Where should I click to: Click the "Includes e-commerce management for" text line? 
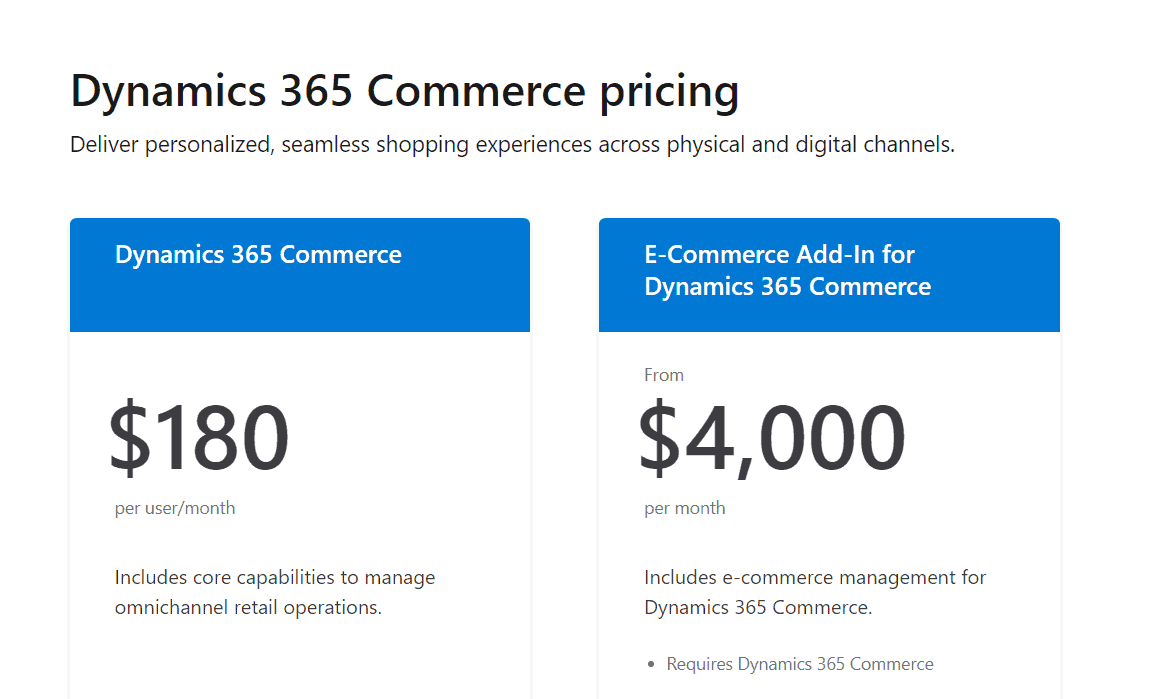tap(815, 577)
